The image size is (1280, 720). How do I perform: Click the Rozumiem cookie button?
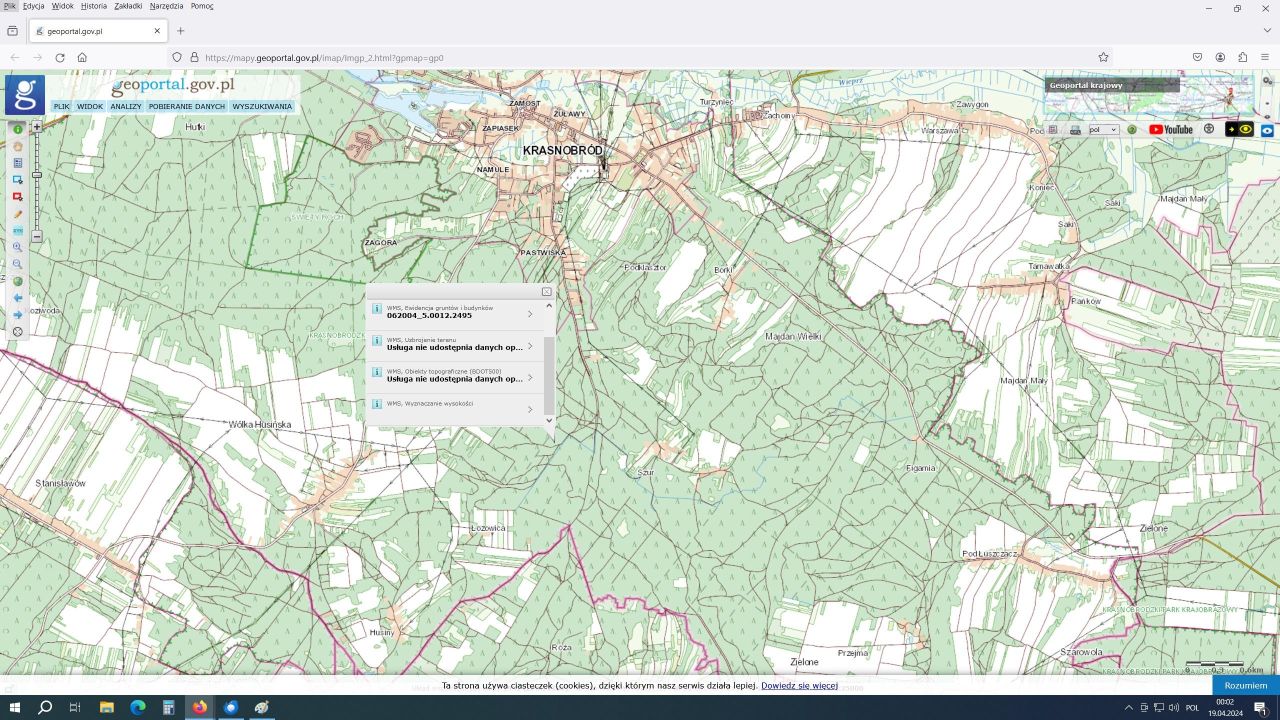[1245, 686]
